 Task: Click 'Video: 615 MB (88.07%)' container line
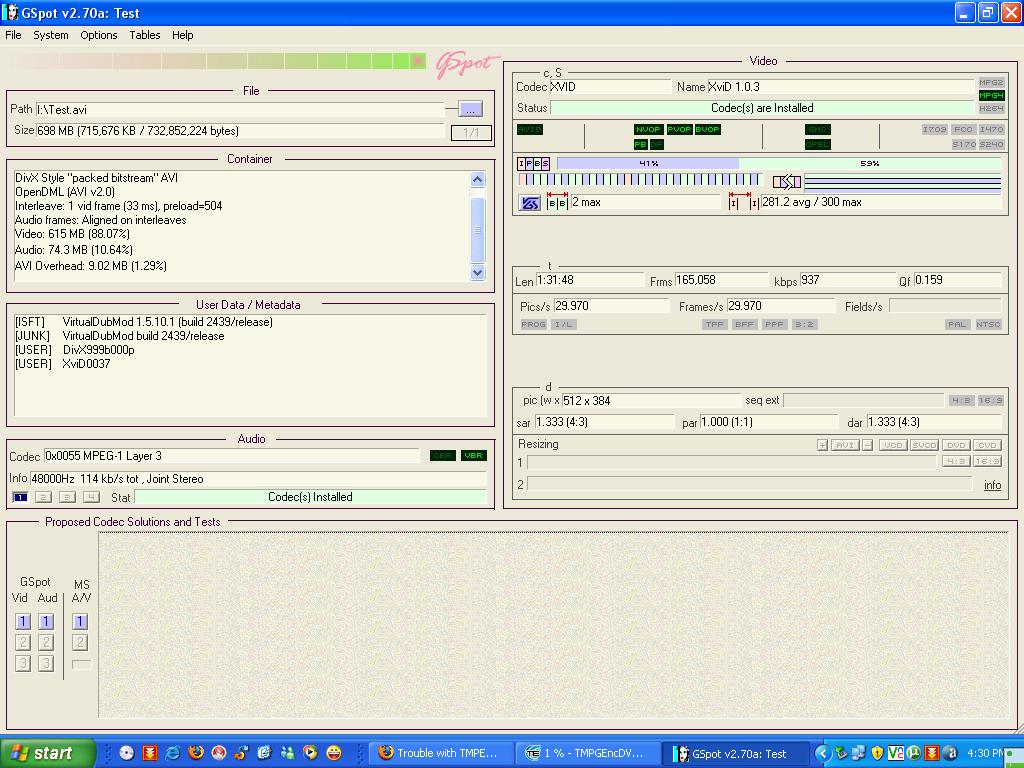[72, 234]
